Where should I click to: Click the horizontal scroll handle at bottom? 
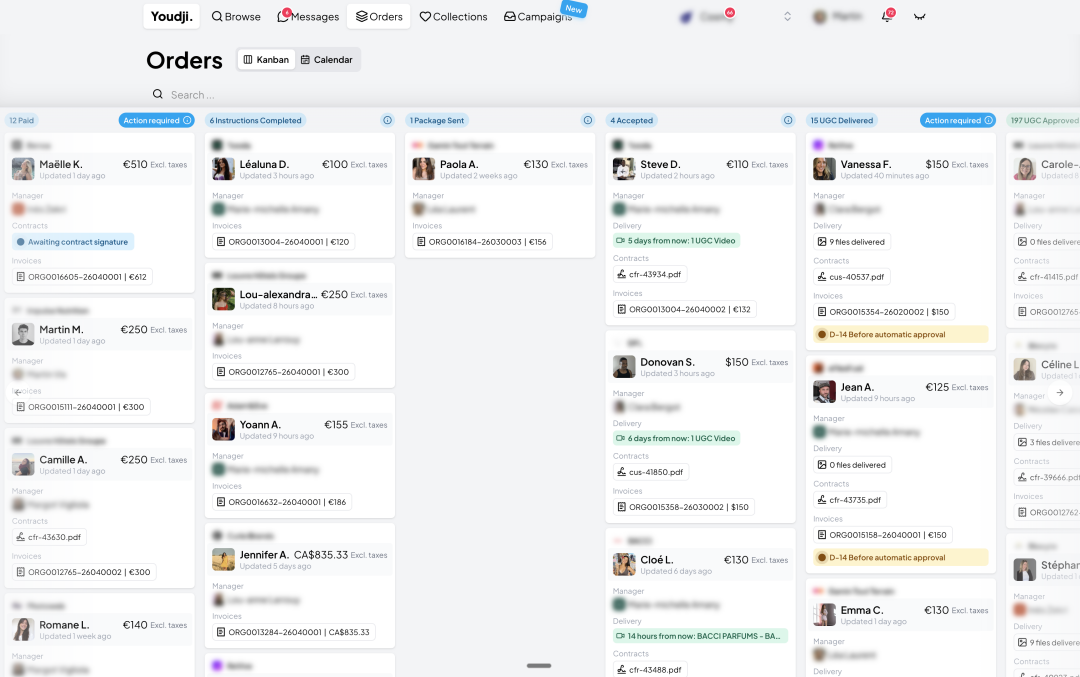pos(539,665)
